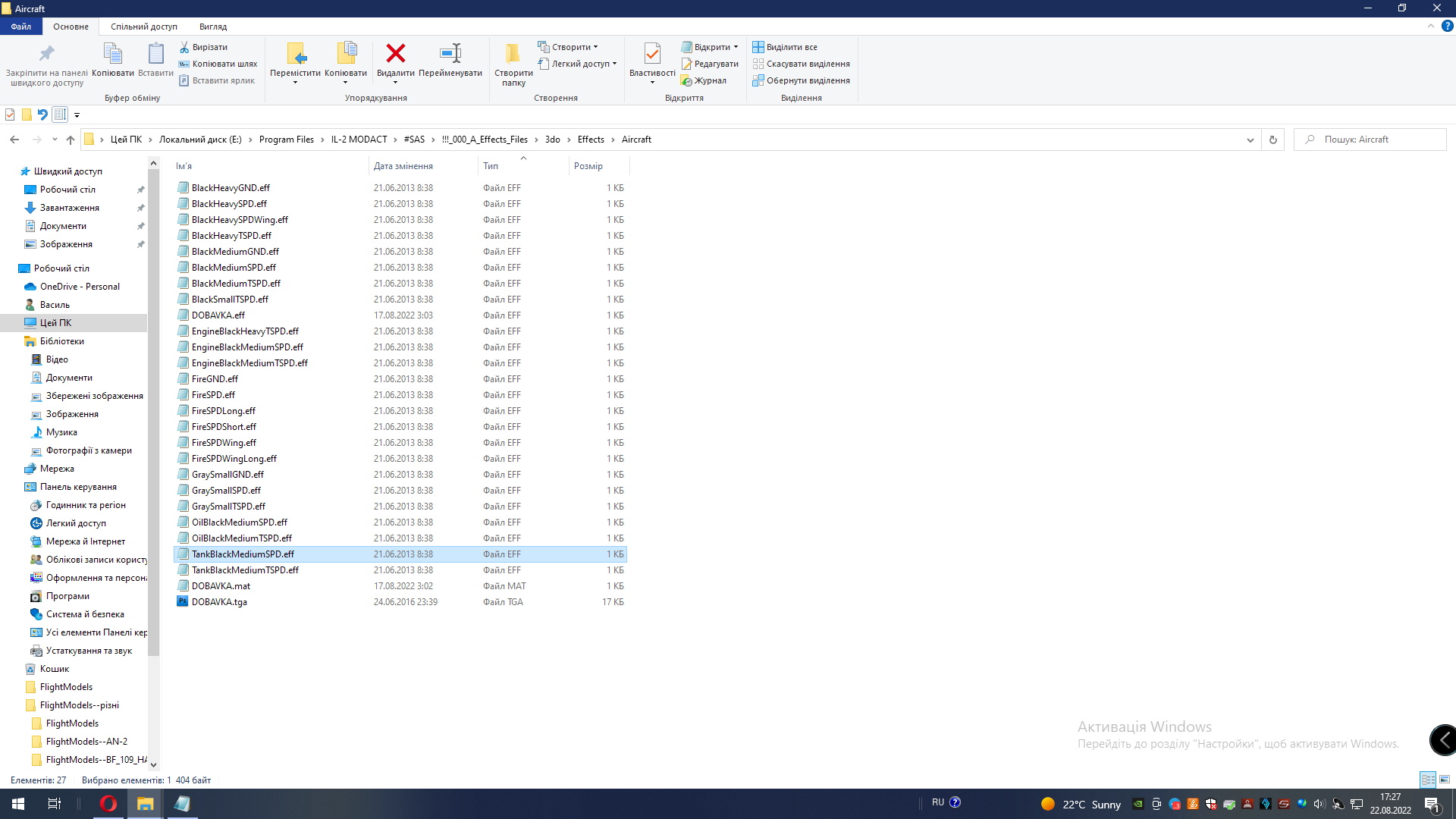This screenshot has height=819, width=1456.
Task: Switch to details view in status bar
Action: click(1428, 780)
